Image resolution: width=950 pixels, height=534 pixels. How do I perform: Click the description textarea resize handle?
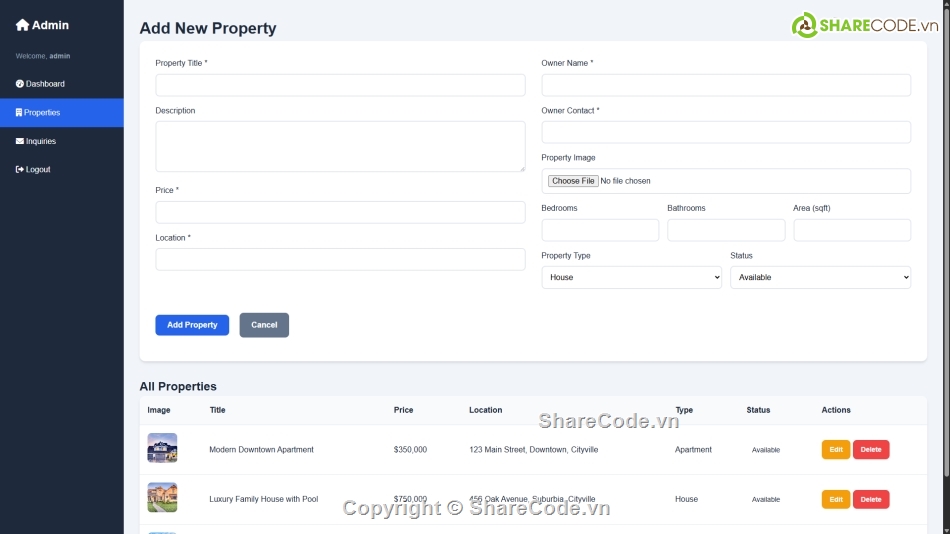click(x=522, y=169)
